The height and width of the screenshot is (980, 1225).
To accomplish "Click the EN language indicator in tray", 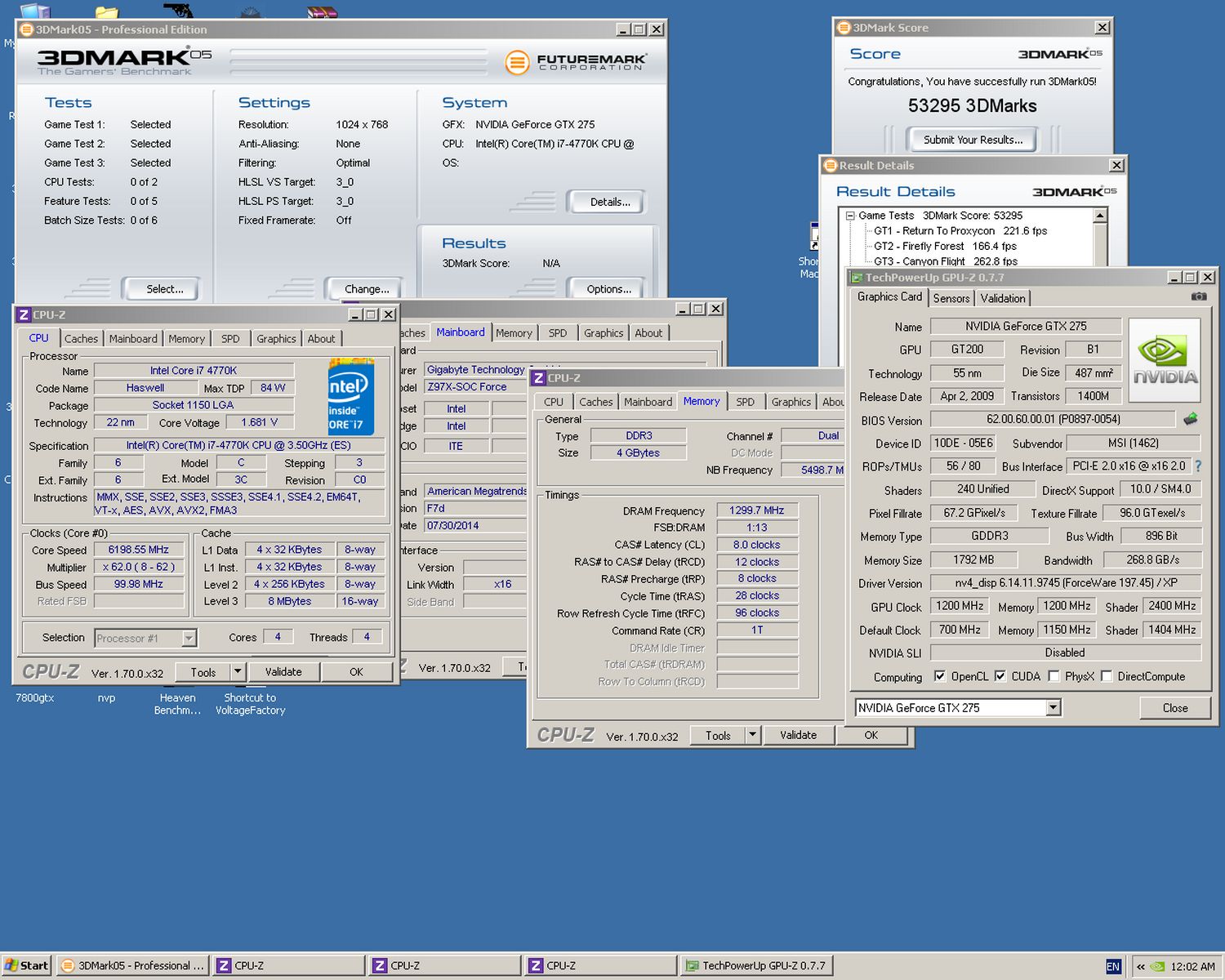I will click(1113, 966).
